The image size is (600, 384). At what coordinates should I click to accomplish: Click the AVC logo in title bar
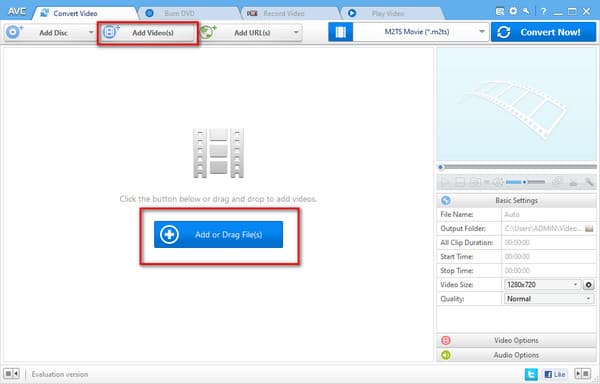click(17, 11)
